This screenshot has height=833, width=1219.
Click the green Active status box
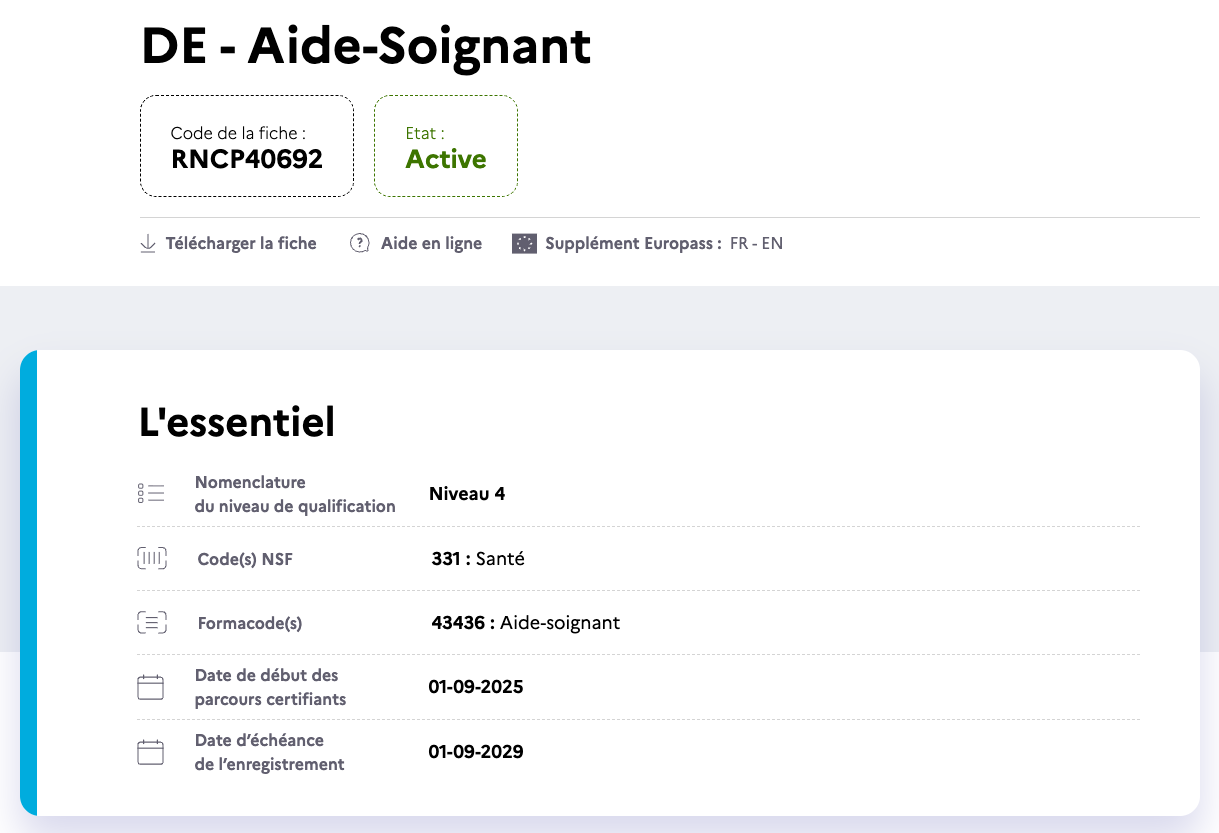pyautogui.click(x=446, y=147)
